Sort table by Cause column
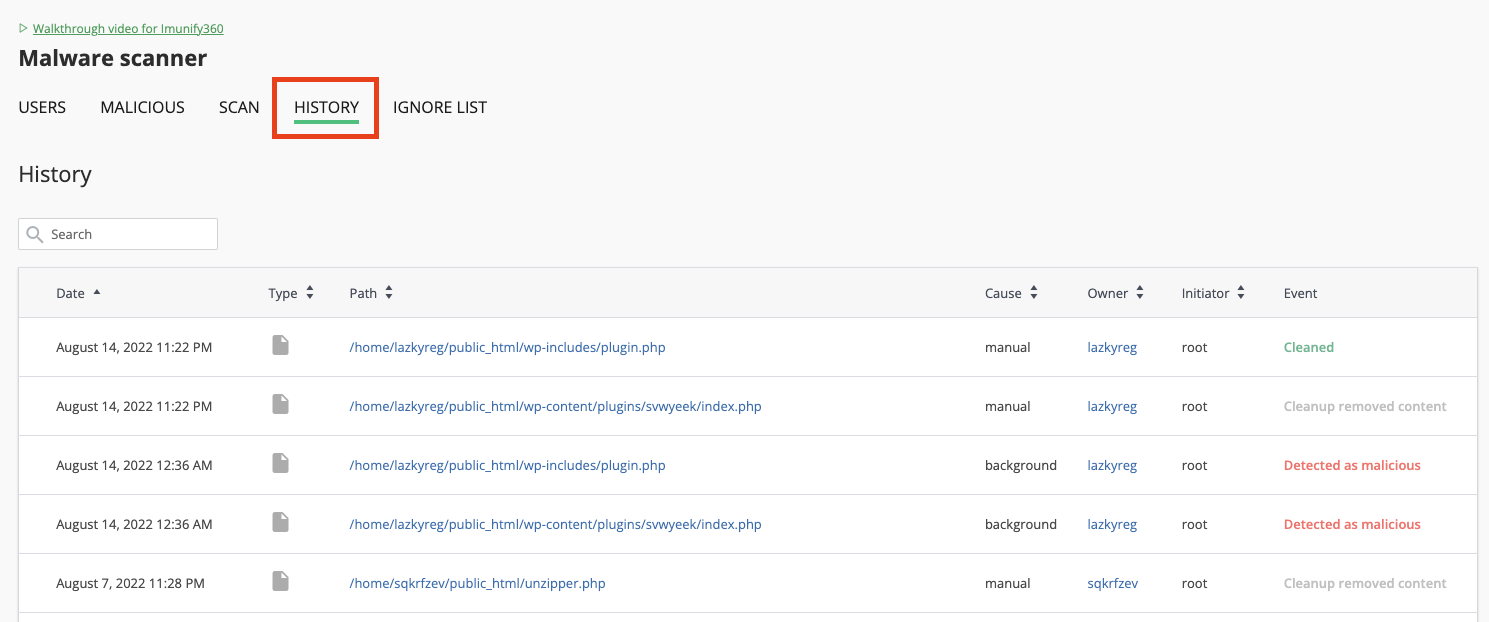 click(x=1012, y=293)
